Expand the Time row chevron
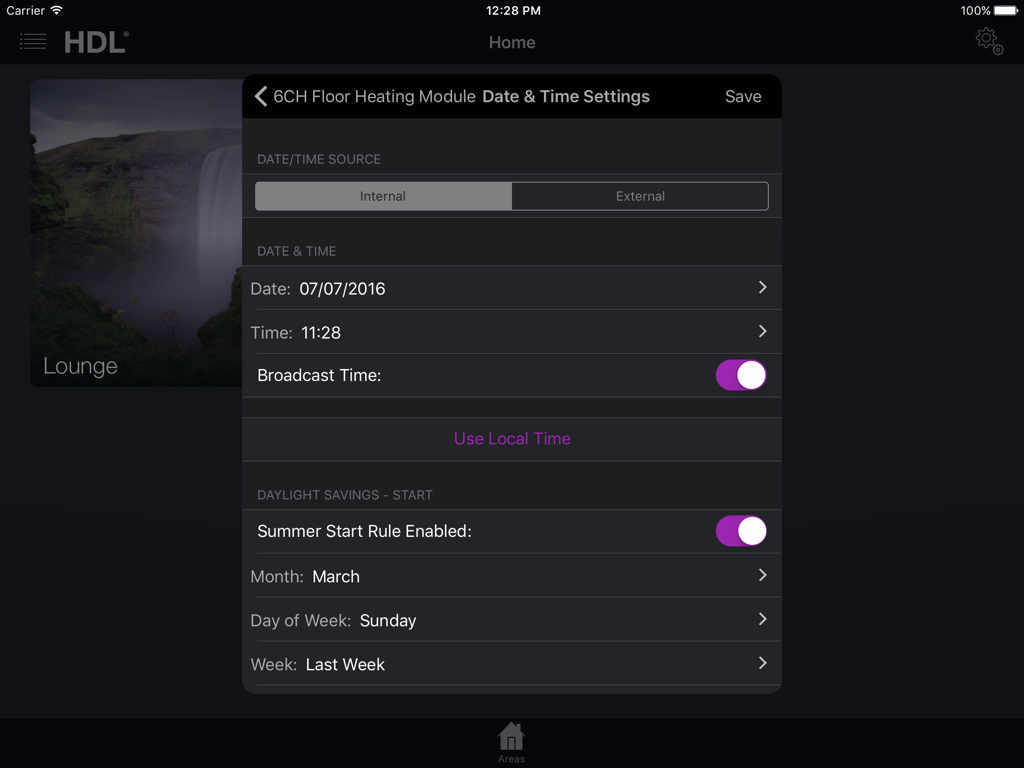 (762, 331)
